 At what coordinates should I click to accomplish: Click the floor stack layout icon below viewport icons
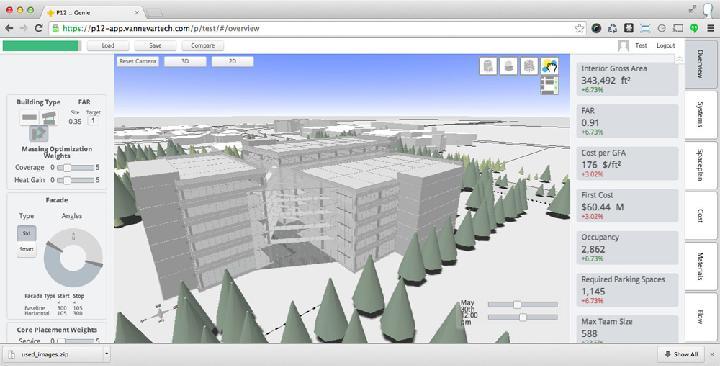coord(550,86)
